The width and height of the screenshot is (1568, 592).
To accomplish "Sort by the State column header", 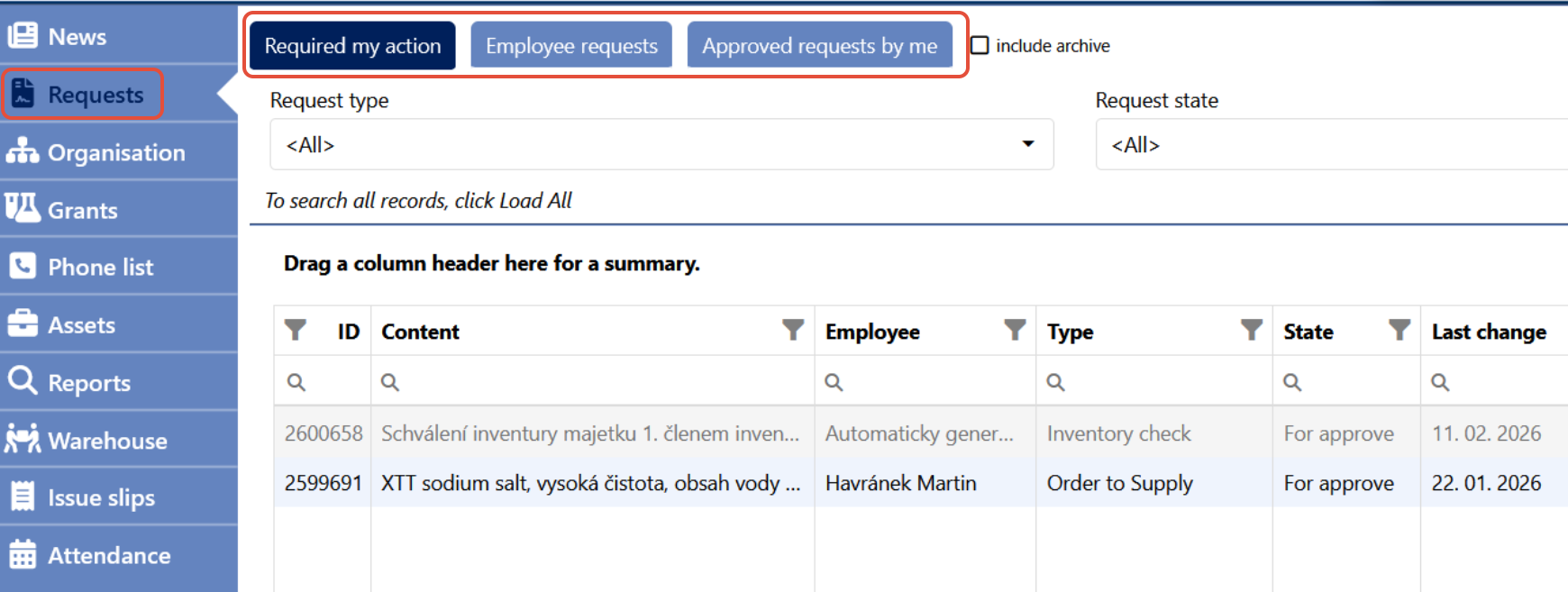I will [1308, 332].
